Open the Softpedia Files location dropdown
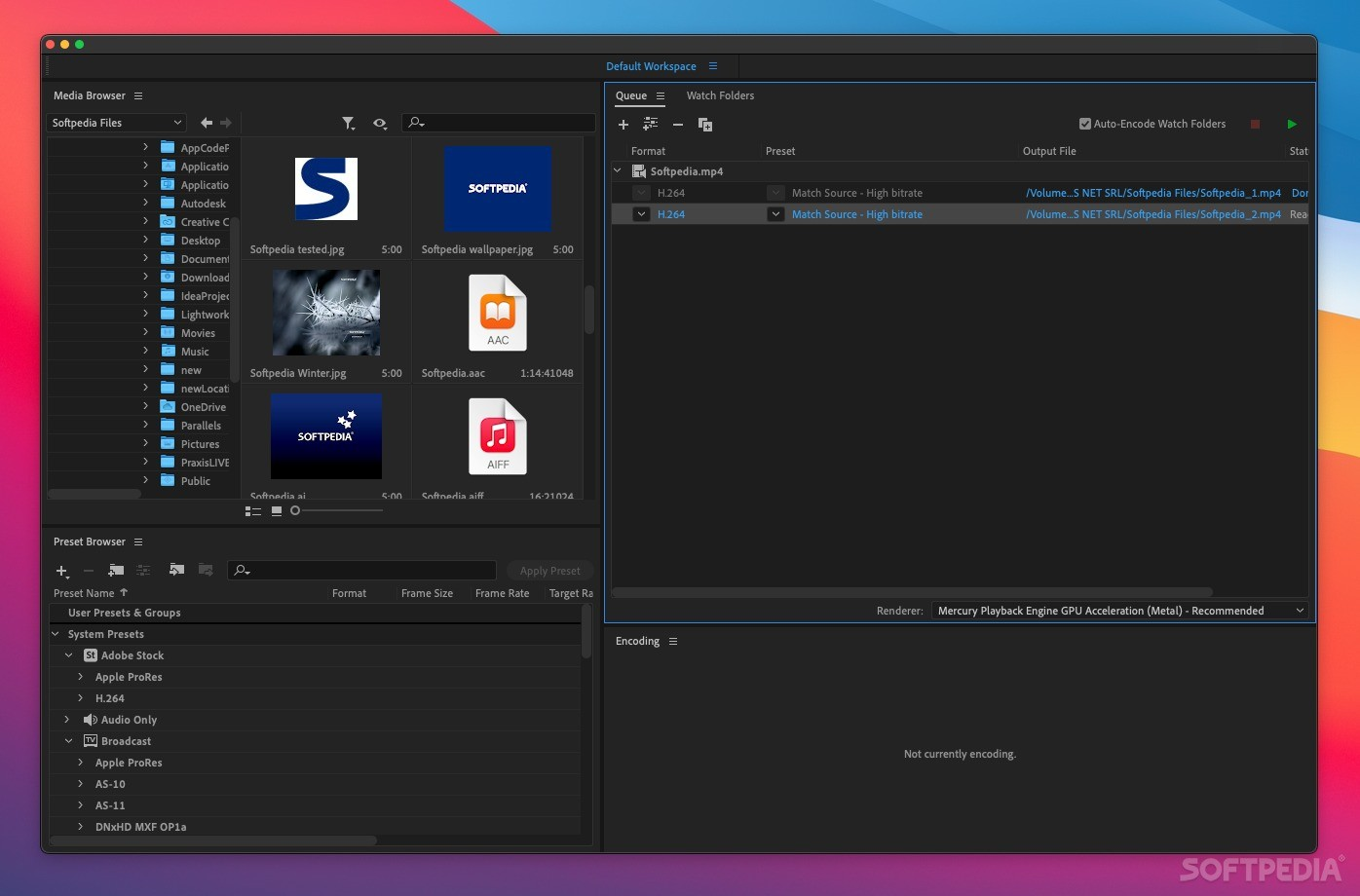 (117, 123)
